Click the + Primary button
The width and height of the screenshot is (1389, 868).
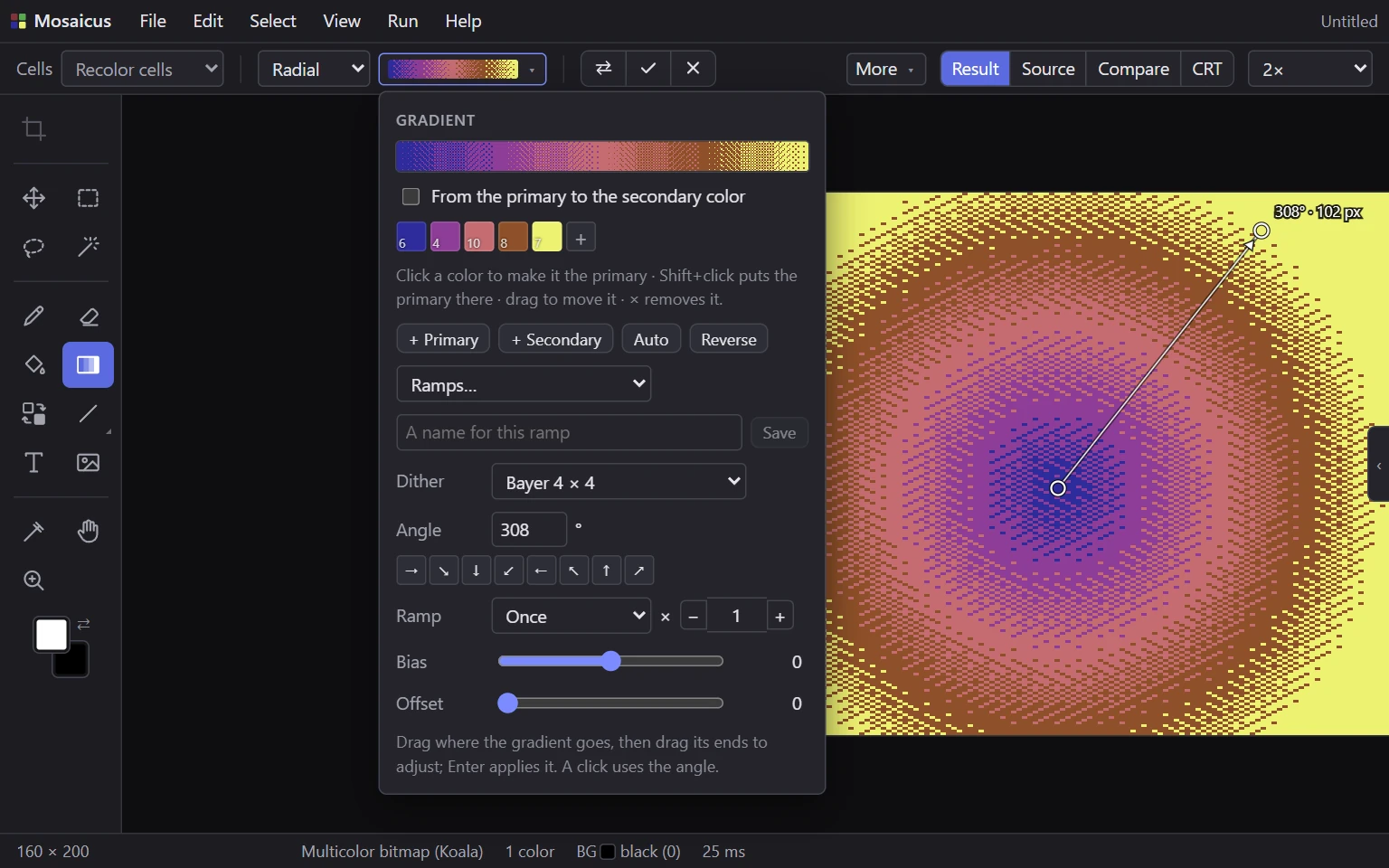pyautogui.click(x=443, y=339)
